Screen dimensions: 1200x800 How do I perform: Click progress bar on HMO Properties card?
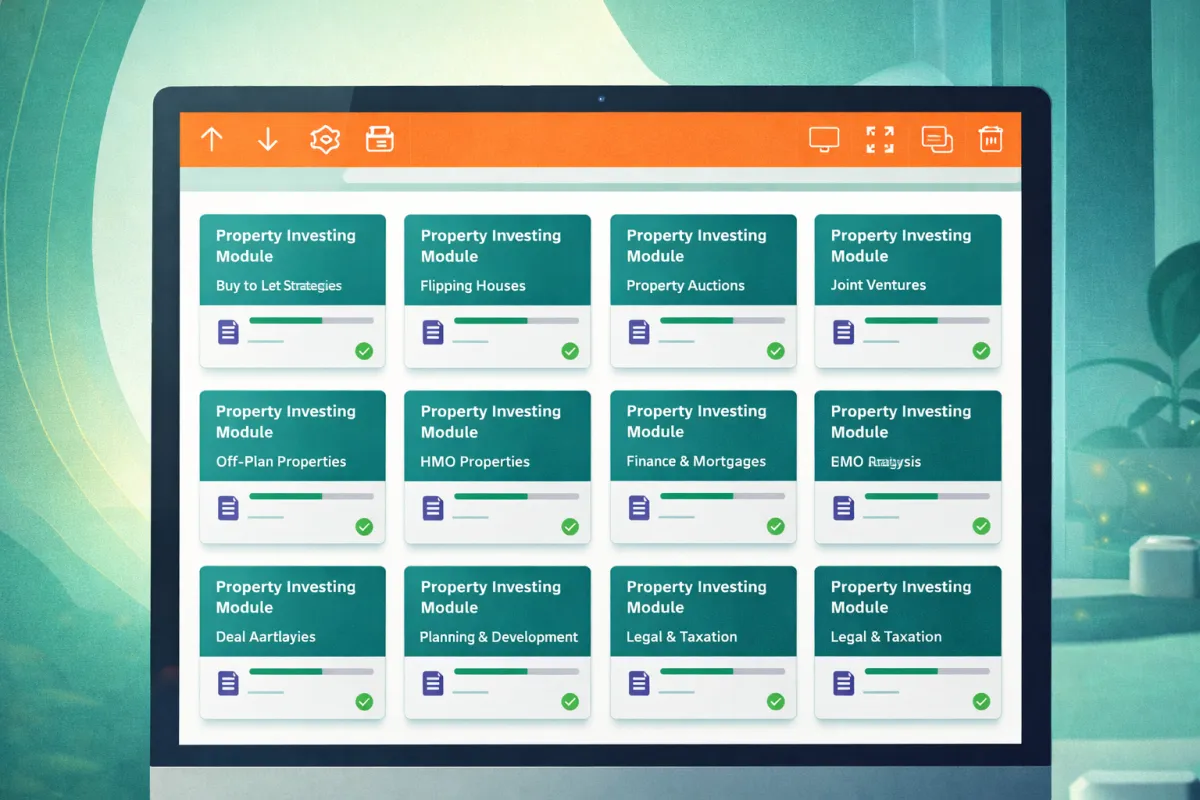[516, 496]
